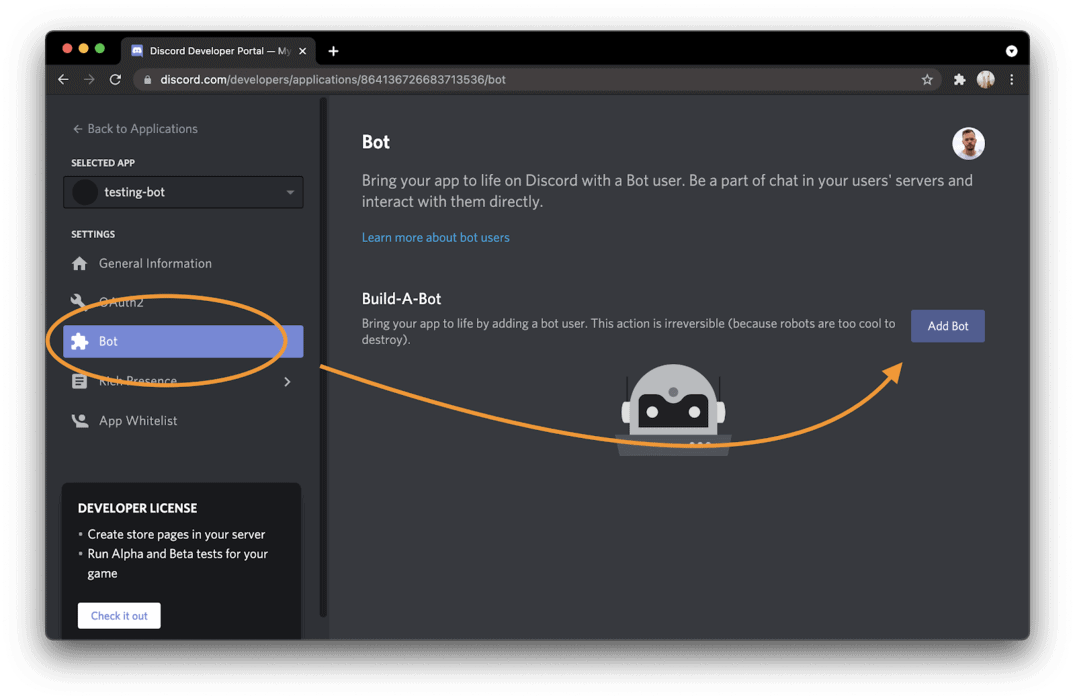This screenshot has width=1075, height=700.
Task: Open the testing-bot app selector dropdown
Action: (x=183, y=192)
